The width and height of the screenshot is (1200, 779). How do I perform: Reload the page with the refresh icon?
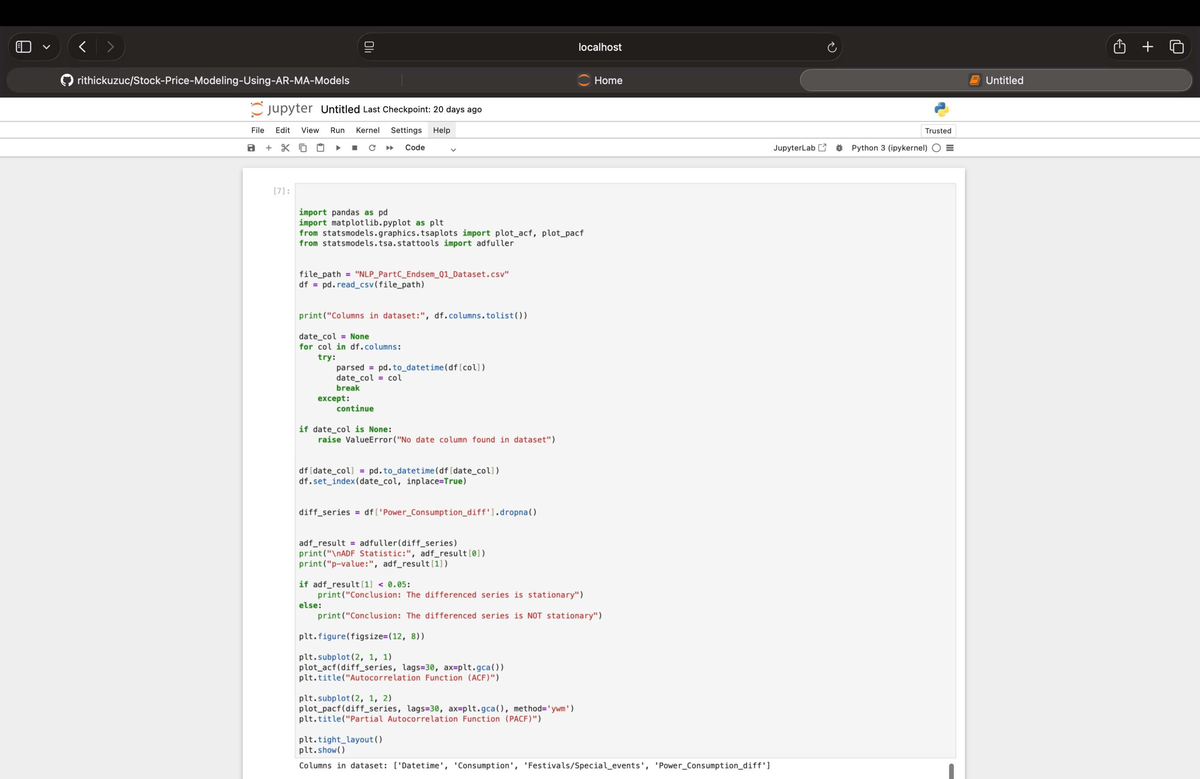(x=831, y=47)
